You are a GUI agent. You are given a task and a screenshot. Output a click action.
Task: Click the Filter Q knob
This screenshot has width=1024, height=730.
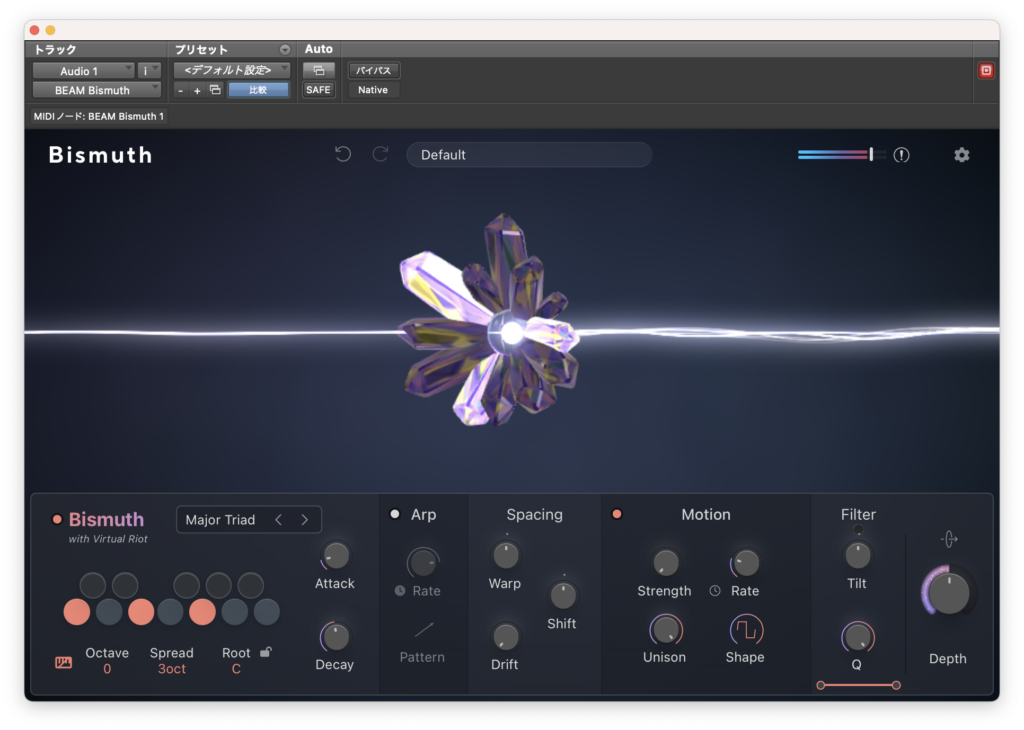coord(857,637)
